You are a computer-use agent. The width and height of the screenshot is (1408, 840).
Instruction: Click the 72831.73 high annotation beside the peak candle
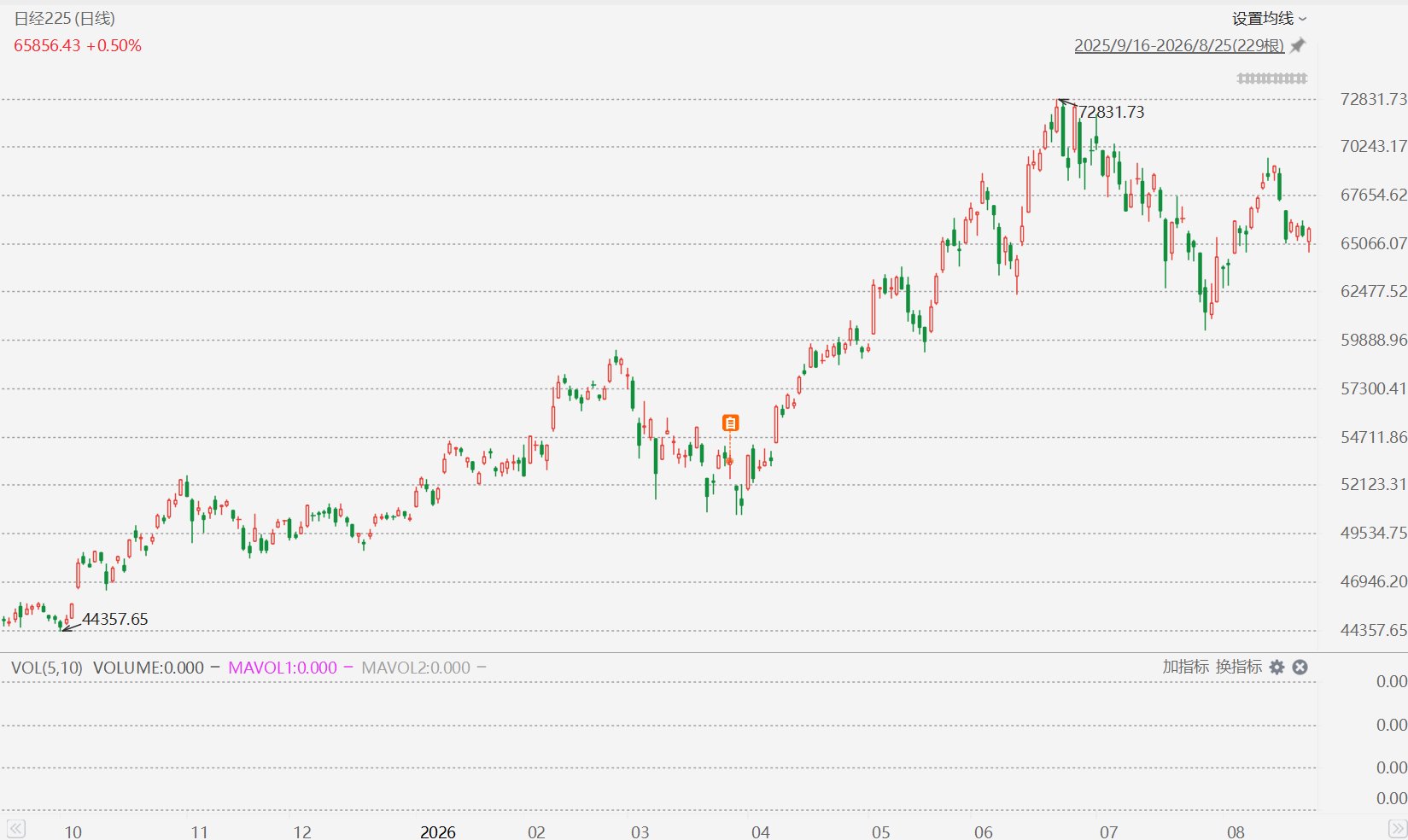coord(1111,112)
